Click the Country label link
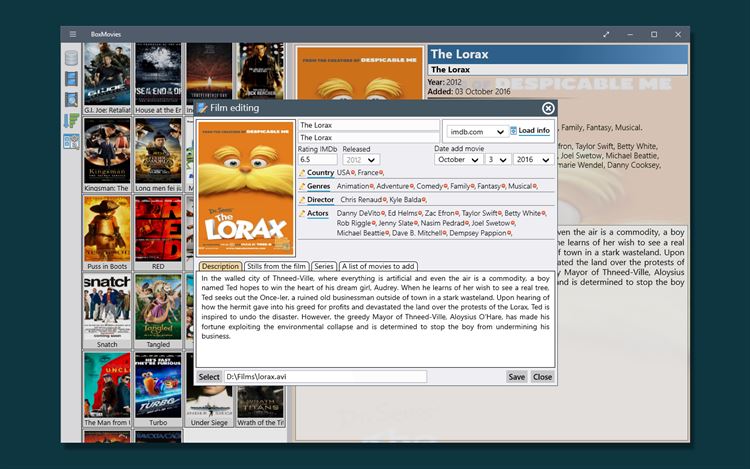 click(320, 173)
